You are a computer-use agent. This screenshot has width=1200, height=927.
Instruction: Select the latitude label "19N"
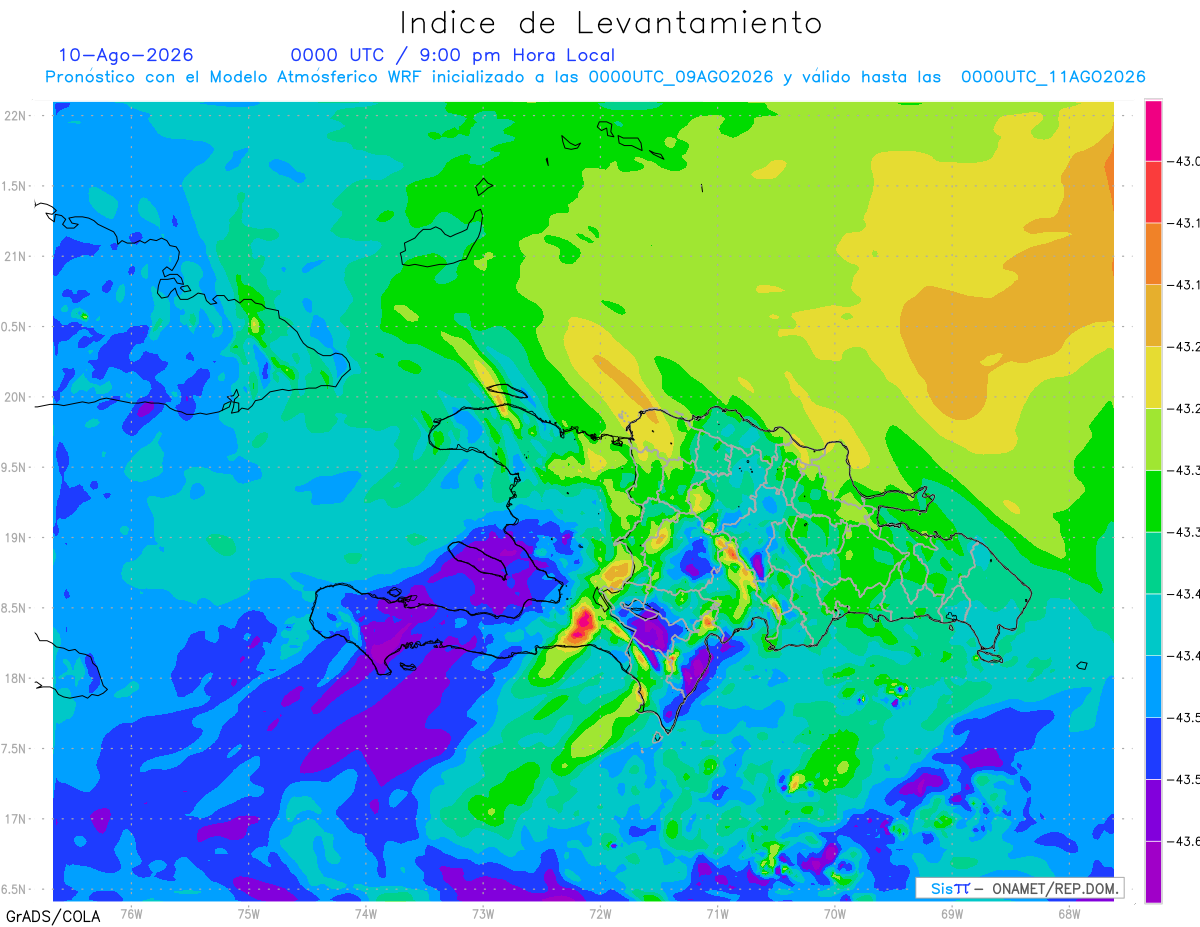click(x=16, y=537)
